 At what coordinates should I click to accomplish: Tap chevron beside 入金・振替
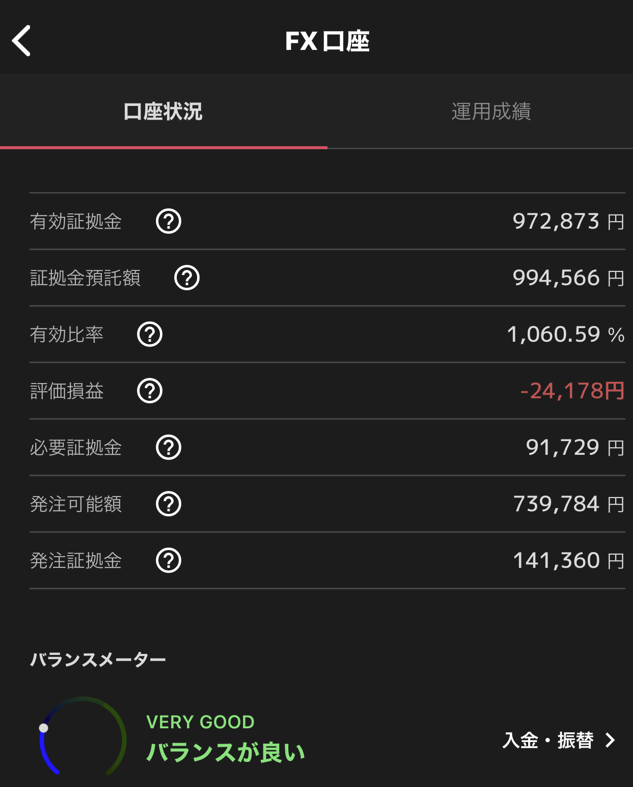[610, 740]
